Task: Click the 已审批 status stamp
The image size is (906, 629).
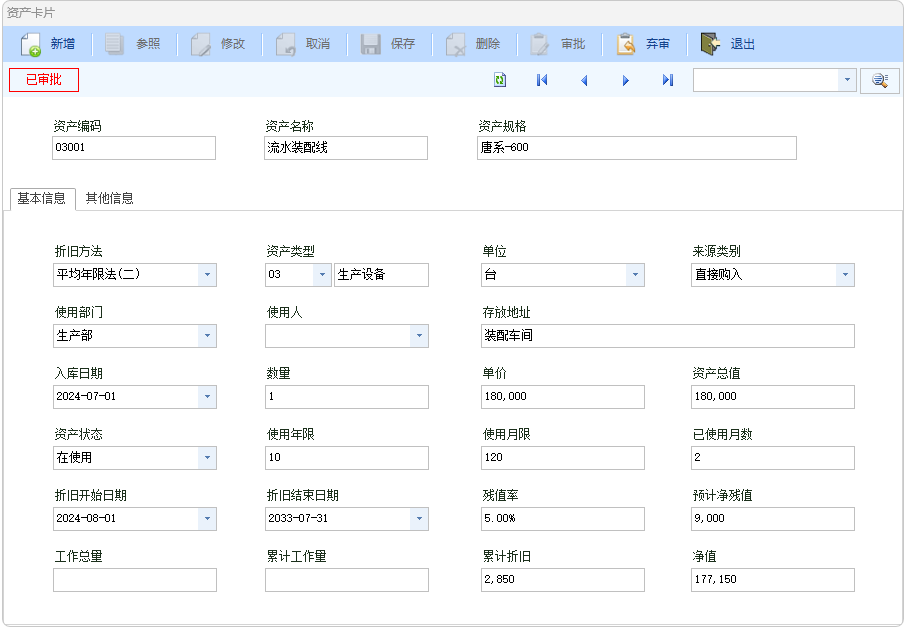Action: (44, 80)
